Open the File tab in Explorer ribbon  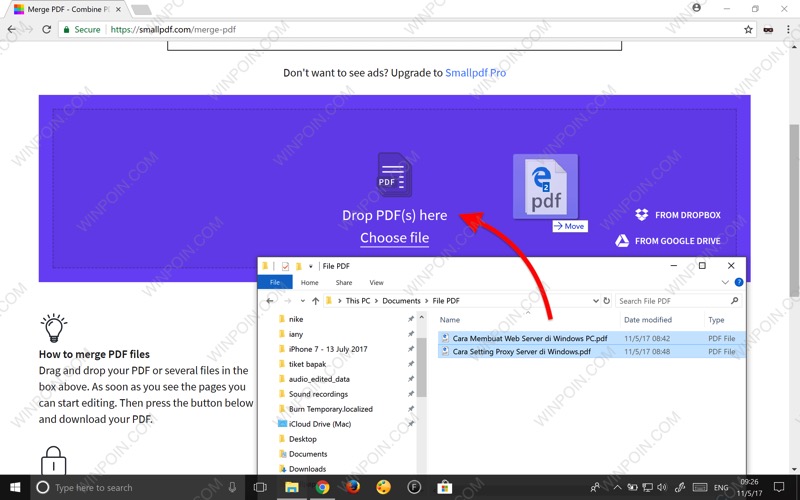click(x=275, y=282)
